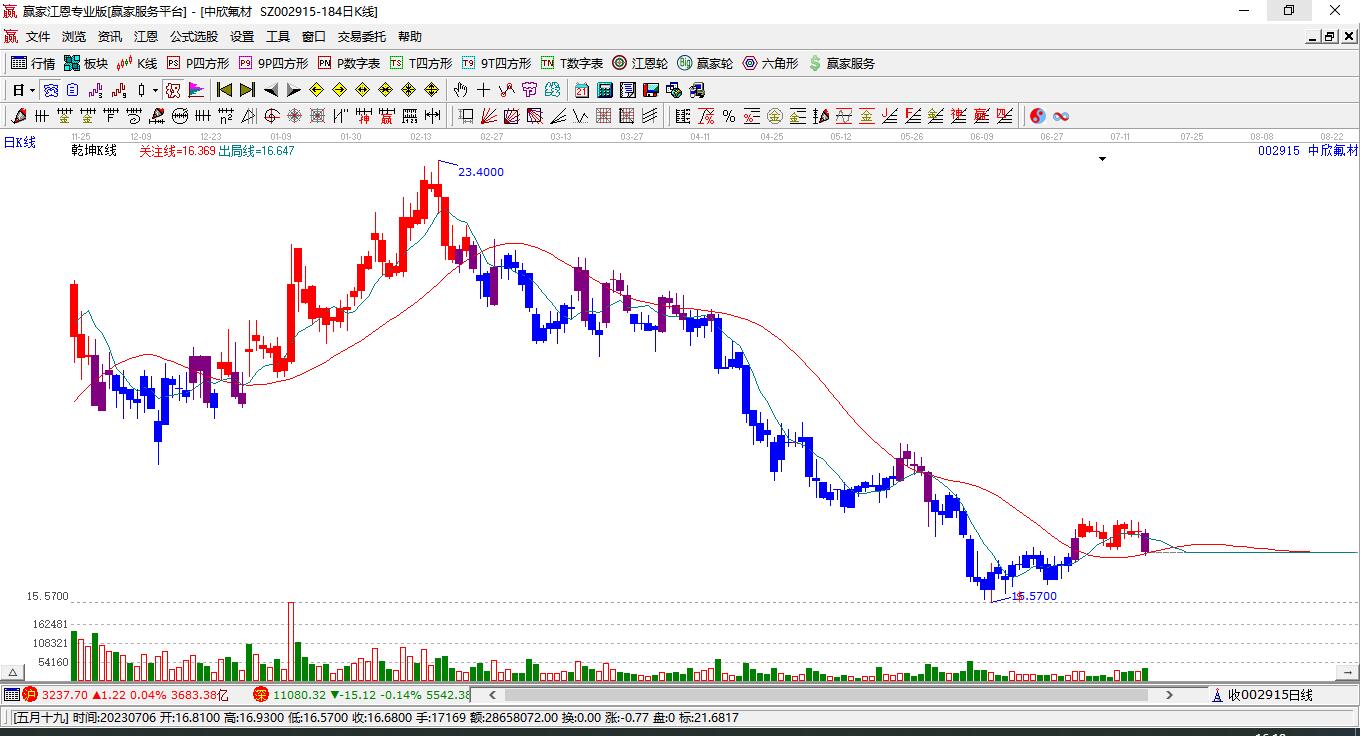Click the blue infinity symbol icon

(x=1060, y=116)
